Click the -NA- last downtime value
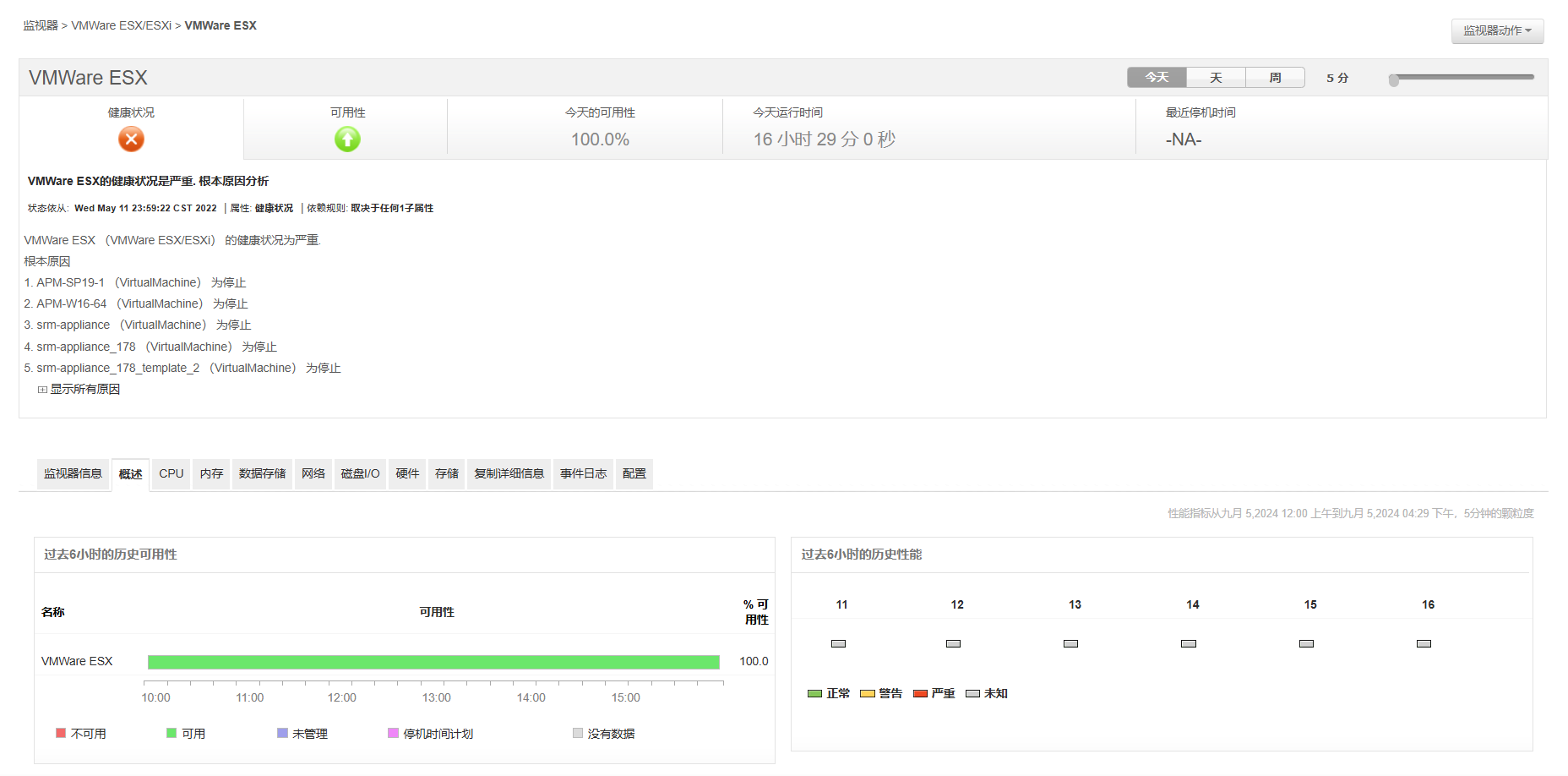This screenshot has width=1568, height=776. tap(1184, 139)
